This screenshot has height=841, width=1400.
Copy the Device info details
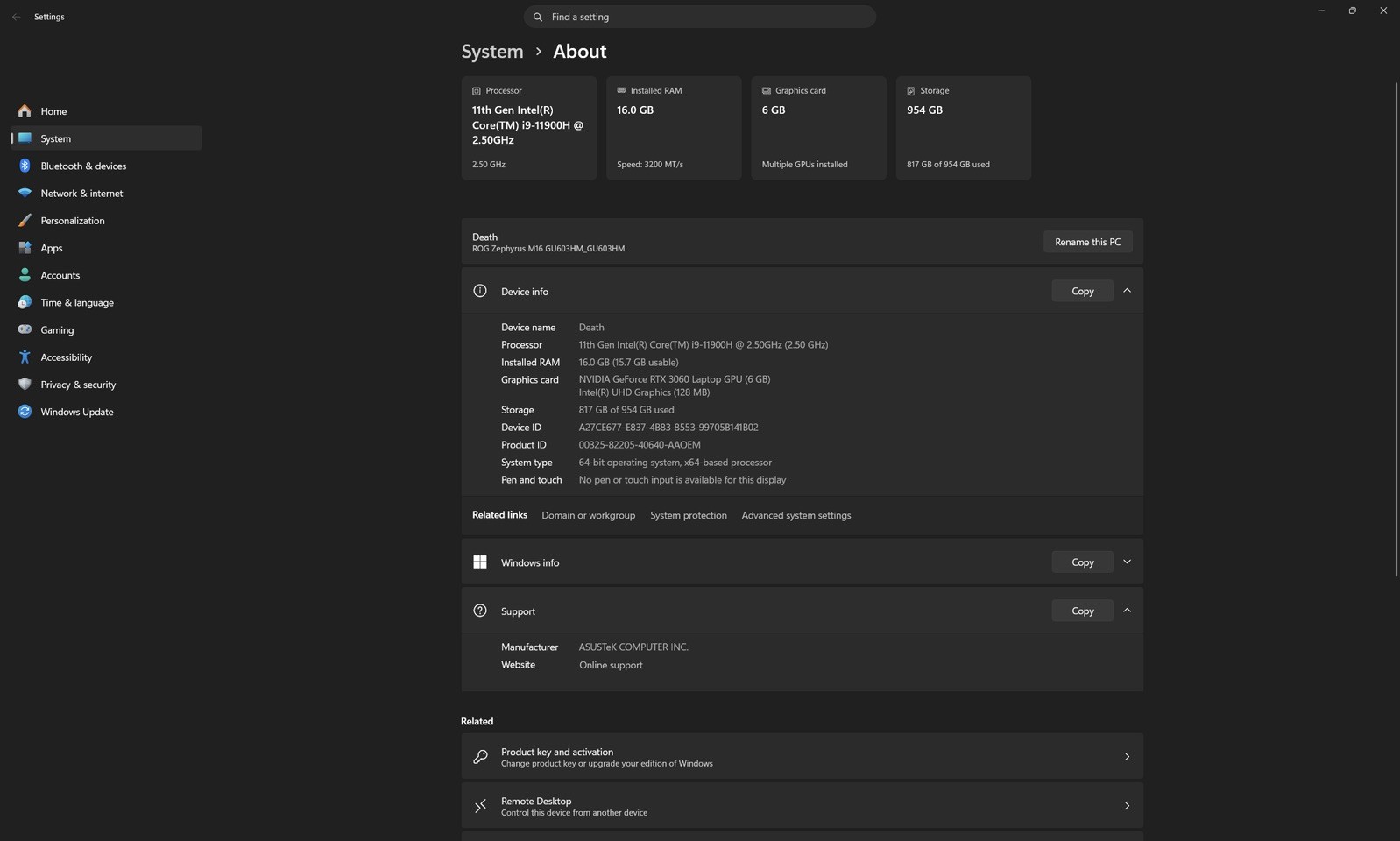[1082, 291]
